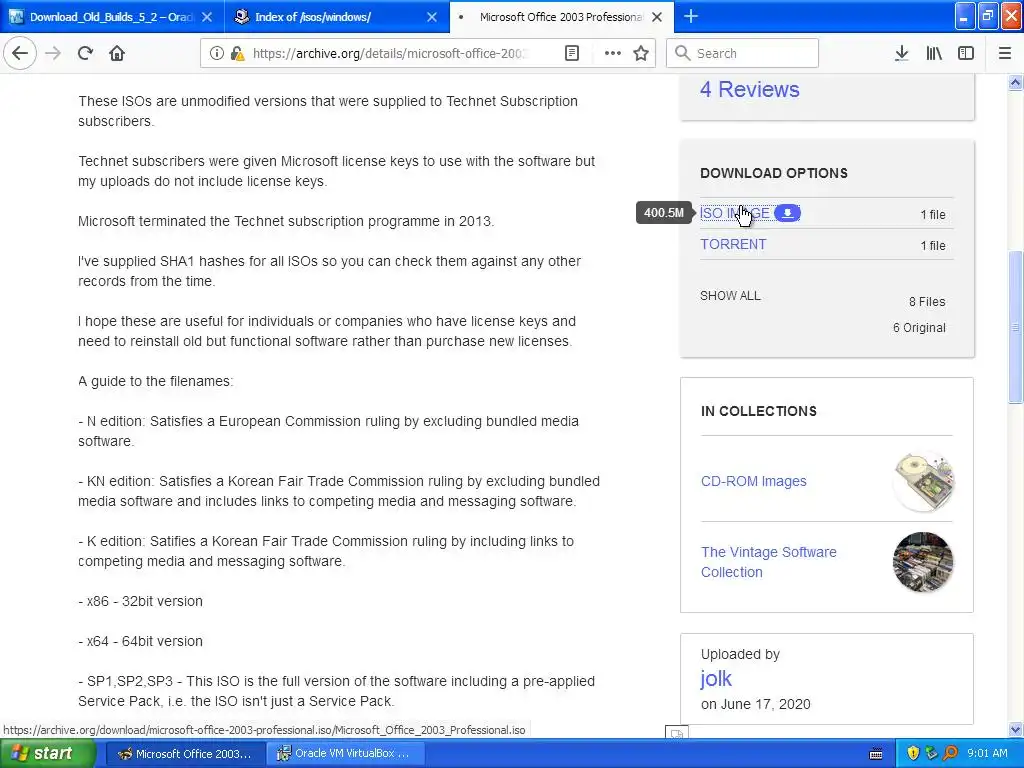Show site information via the info icon
Screen dimensions: 1024x768
tap(217, 54)
